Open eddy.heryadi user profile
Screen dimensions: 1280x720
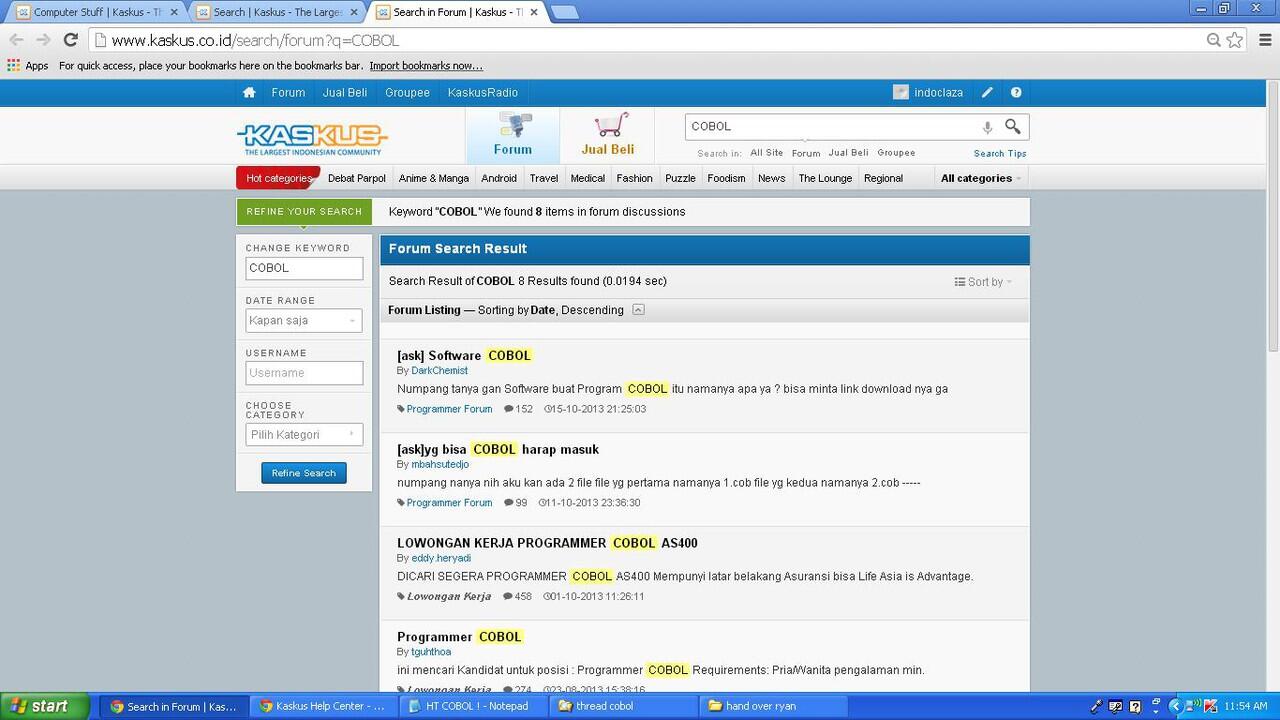click(x=441, y=558)
